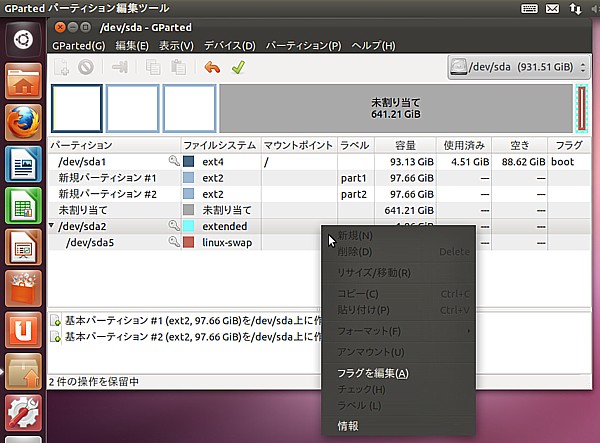Choose 貼り付け(P) in the context menu

tap(398, 309)
